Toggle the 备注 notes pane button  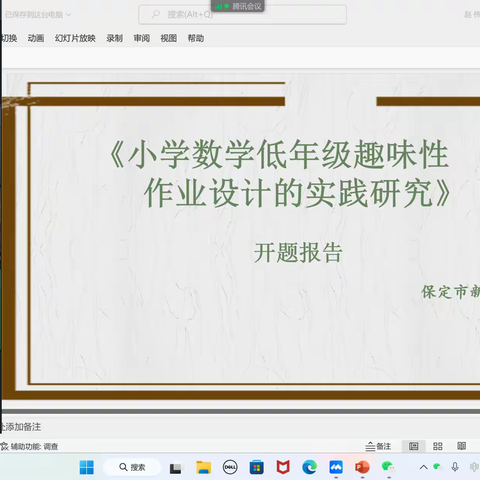pos(378,446)
